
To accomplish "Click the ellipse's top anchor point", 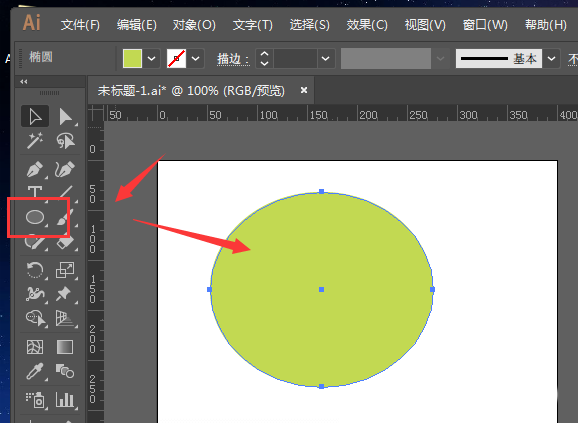I will click(321, 192).
